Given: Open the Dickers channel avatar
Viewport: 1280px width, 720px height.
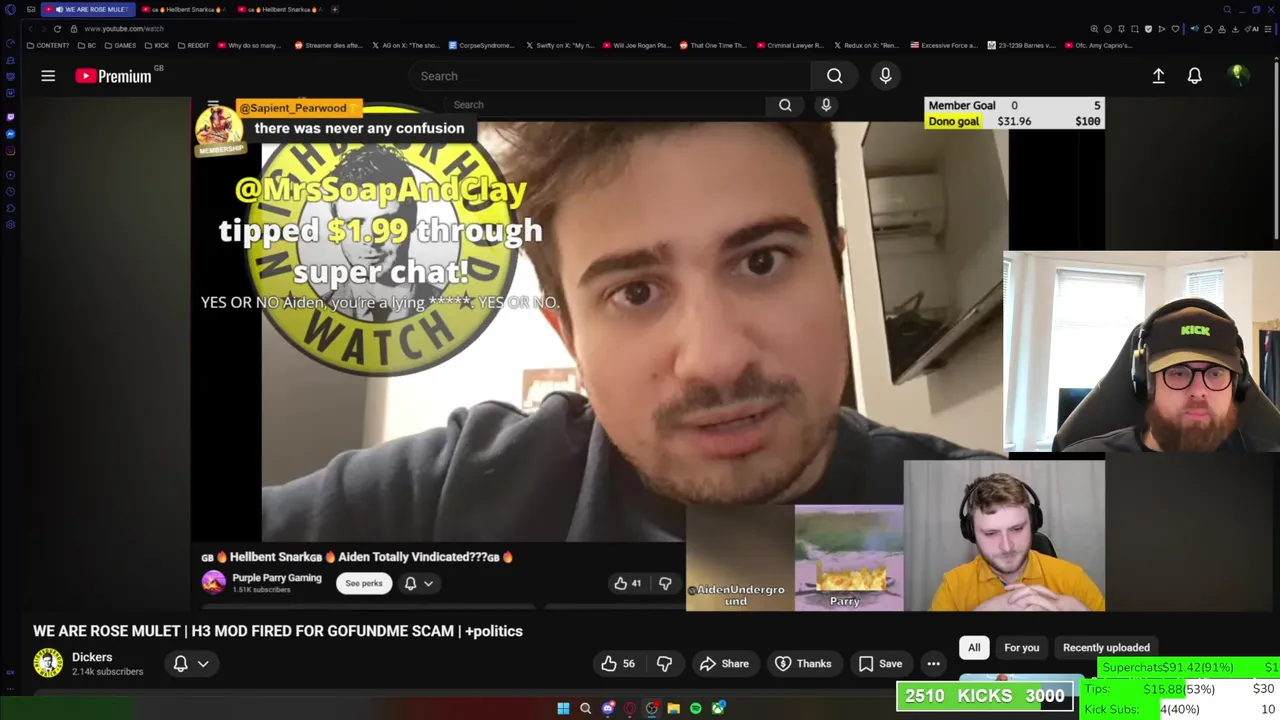Looking at the screenshot, I should 48,663.
